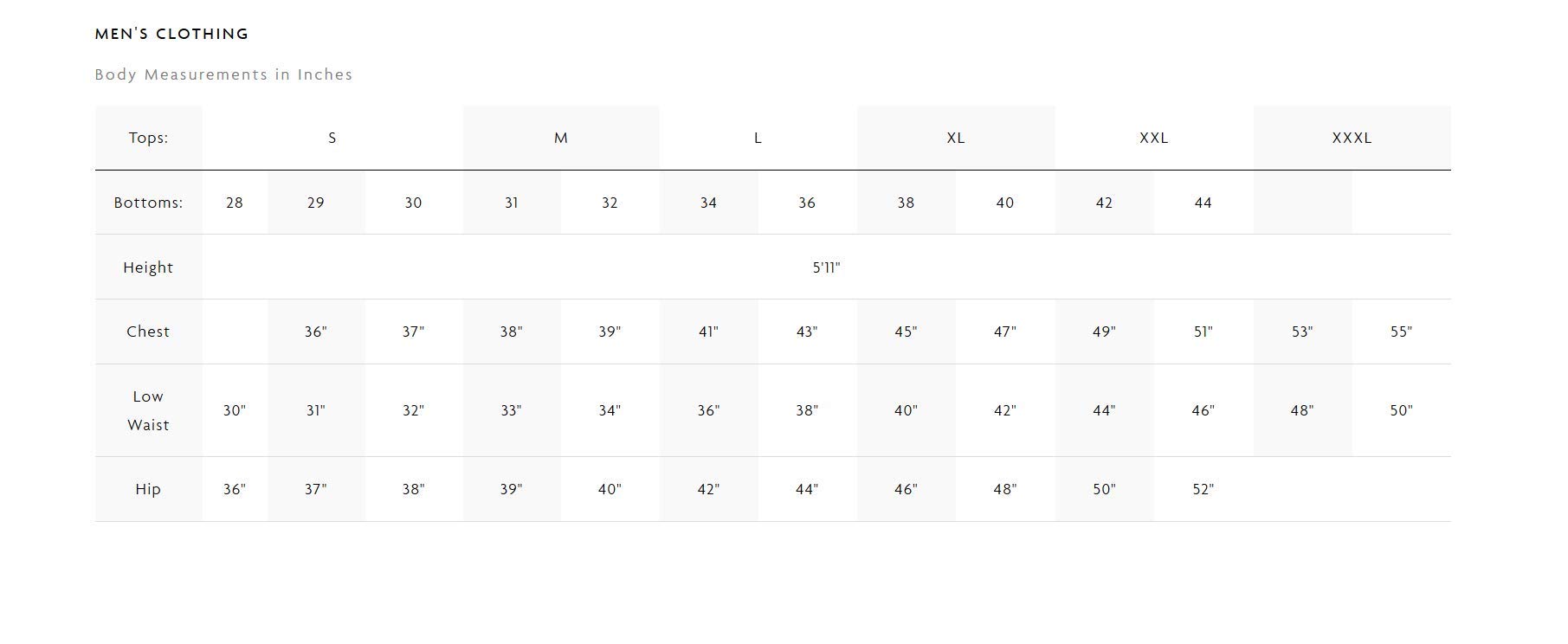Click the M tops size column header
The width and height of the screenshot is (1568, 644).
pyautogui.click(x=561, y=138)
